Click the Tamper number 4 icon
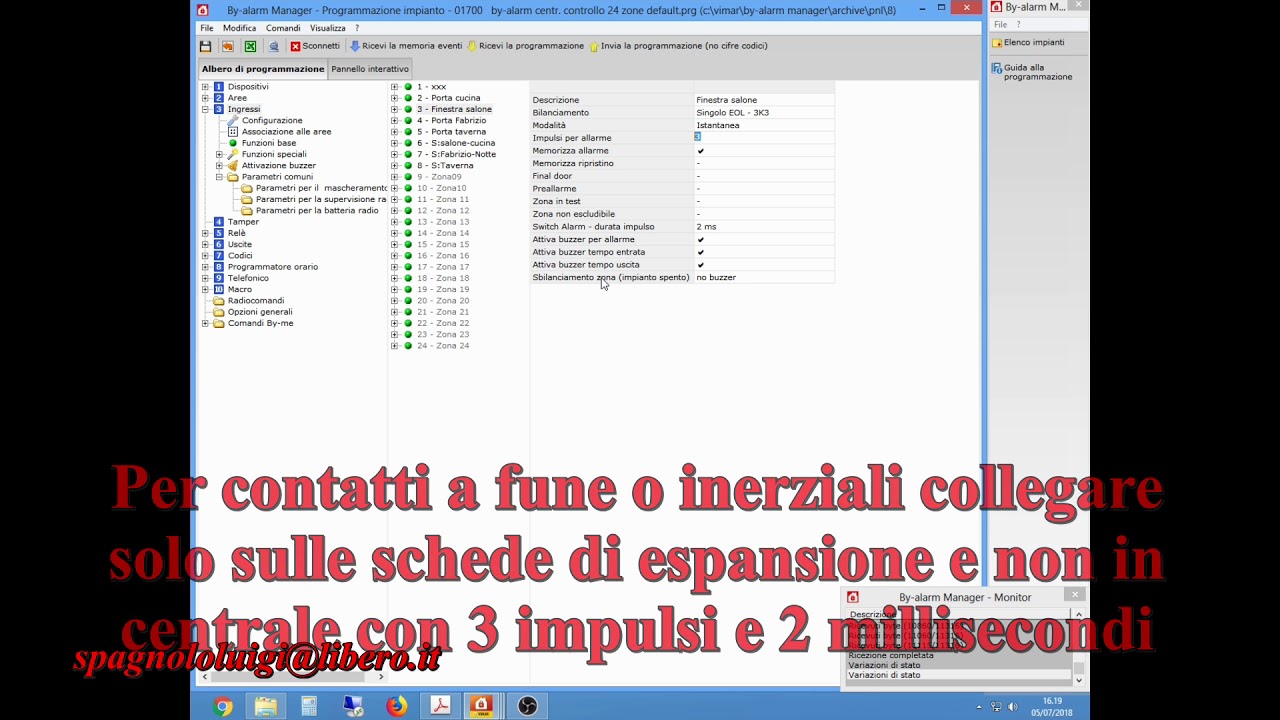The width and height of the screenshot is (1280, 720). [x=219, y=222]
